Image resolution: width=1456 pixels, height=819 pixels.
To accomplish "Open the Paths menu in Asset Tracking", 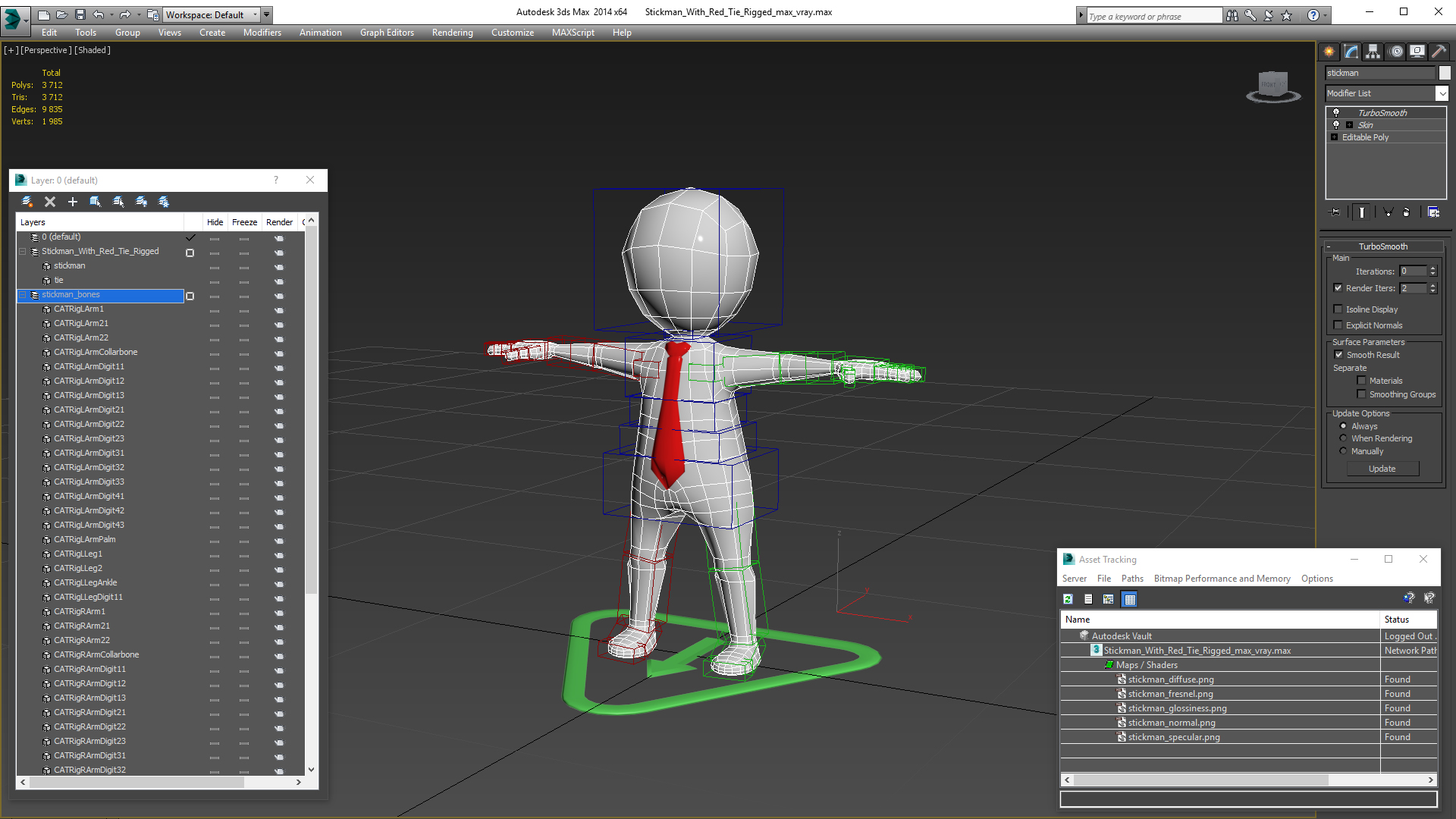I will tap(1132, 579).
